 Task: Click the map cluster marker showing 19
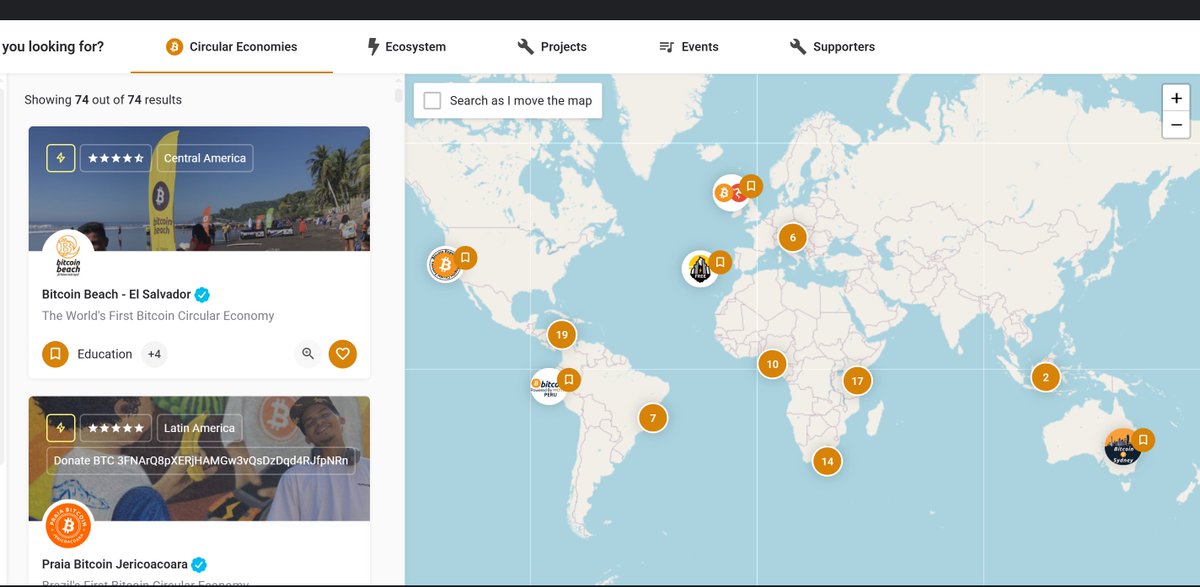click(x=562, y=335)
